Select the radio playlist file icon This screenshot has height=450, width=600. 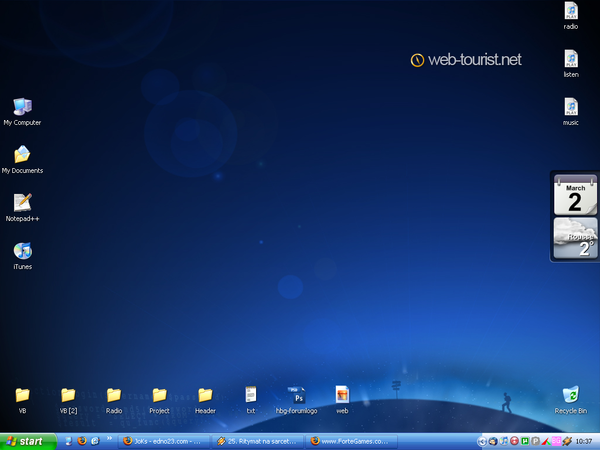571,16
